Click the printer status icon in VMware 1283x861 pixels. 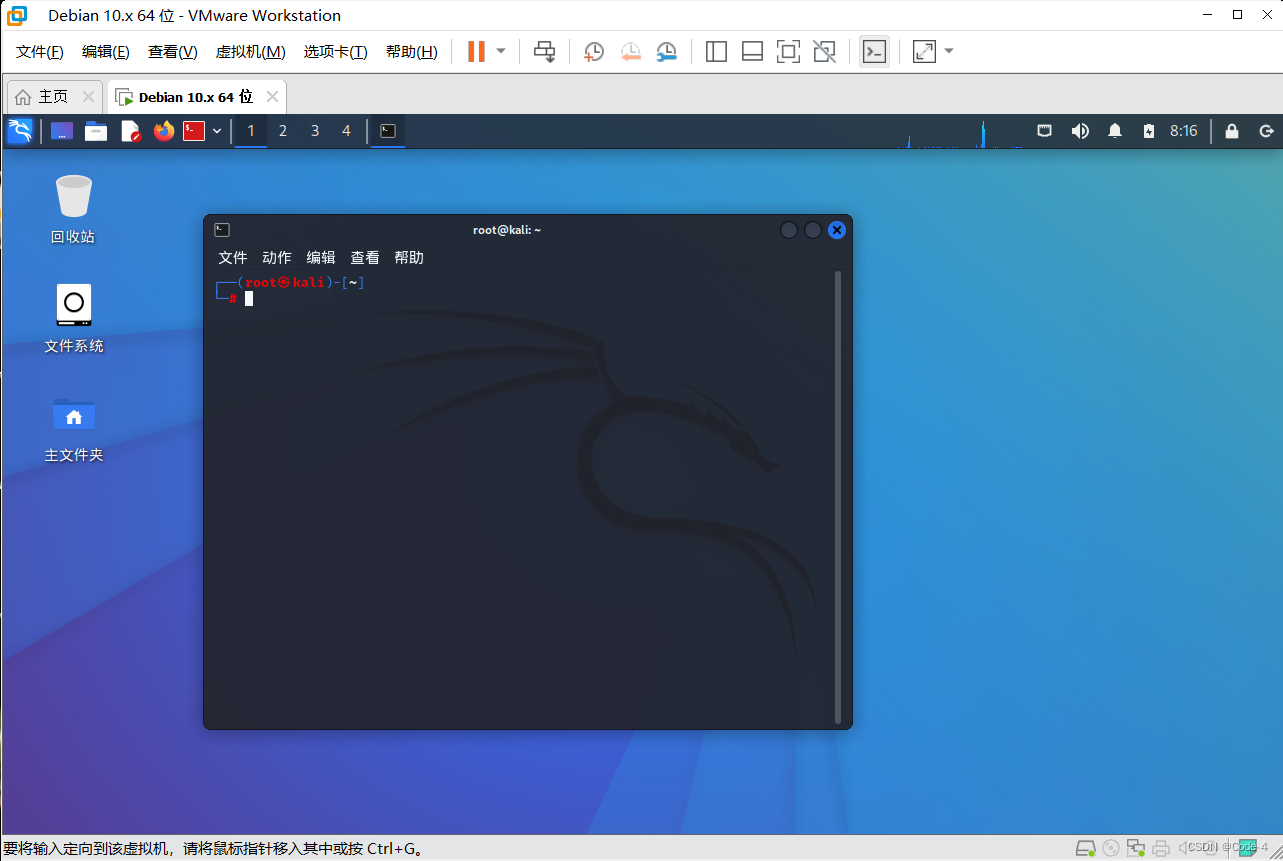click(x=1161, y=848)
